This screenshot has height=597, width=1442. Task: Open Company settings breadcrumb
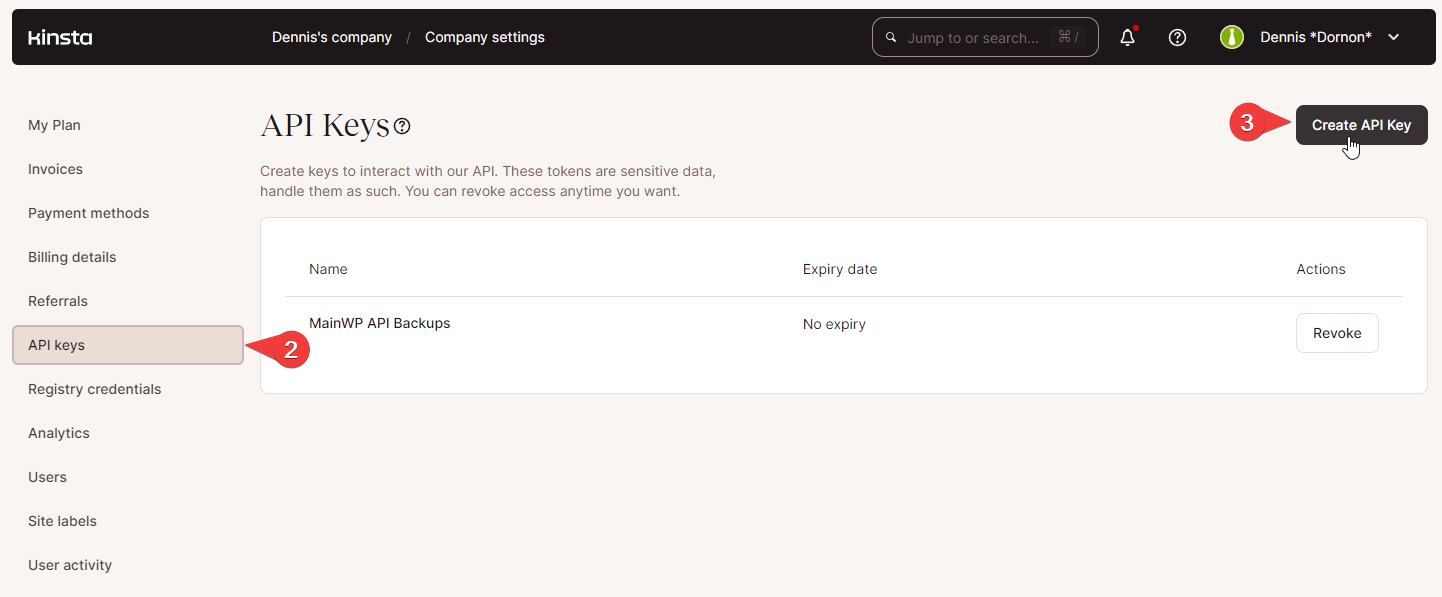point(485,37)
